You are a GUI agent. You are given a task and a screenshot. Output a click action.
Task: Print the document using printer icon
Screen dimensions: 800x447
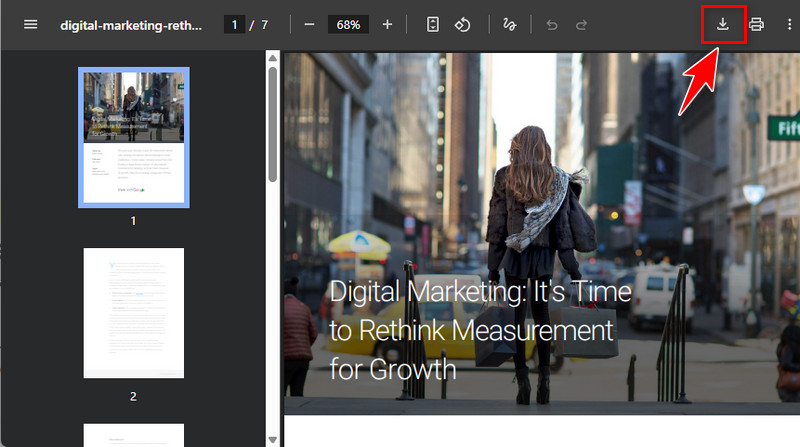click(x=757, y=24)
